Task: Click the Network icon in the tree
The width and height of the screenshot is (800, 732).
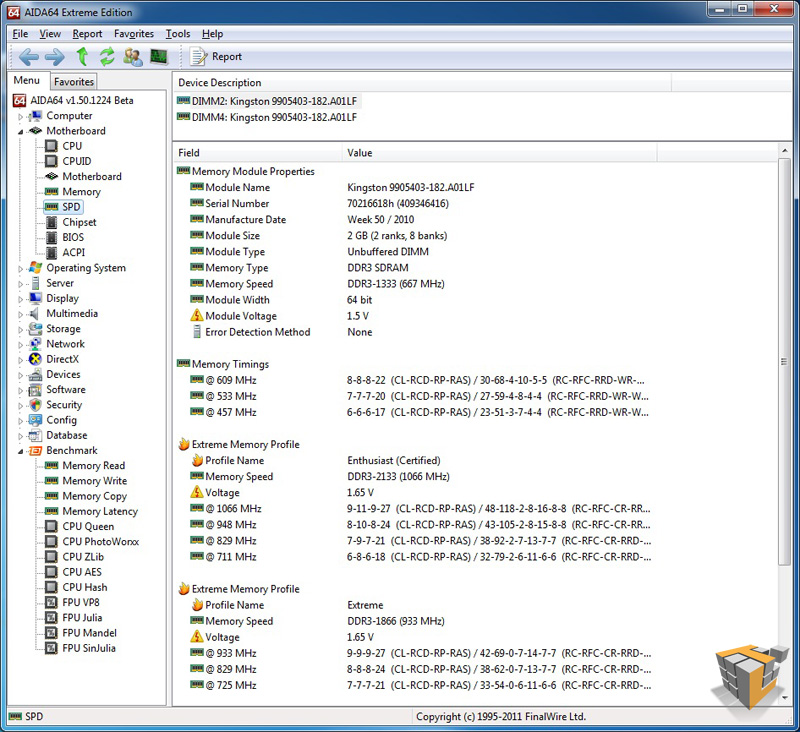Action: click(35, 344)
